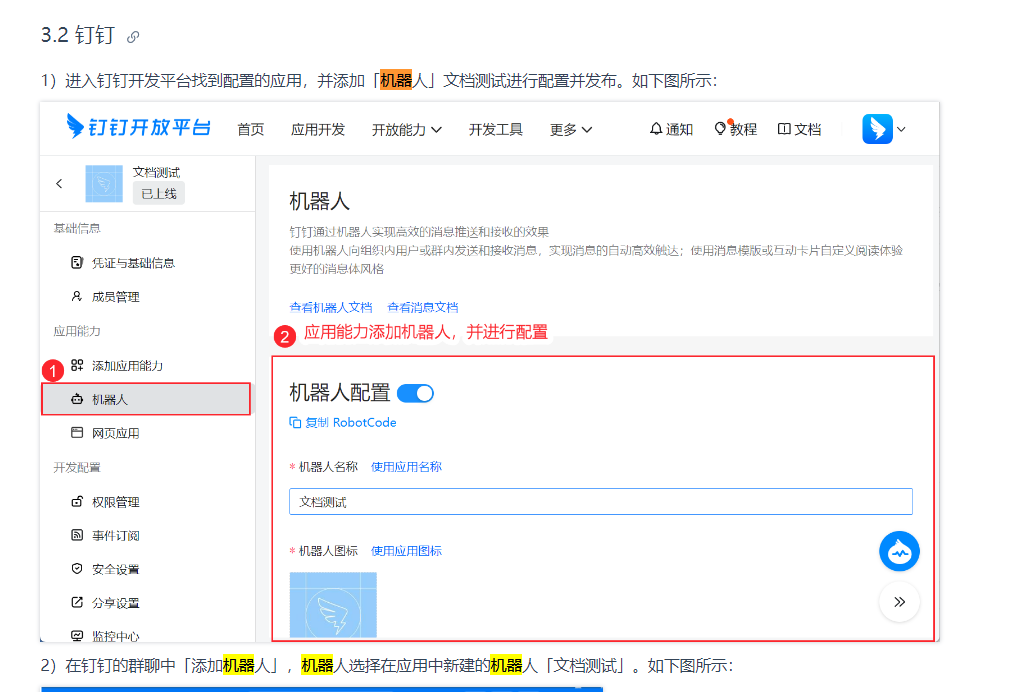Click the 基础信息 section label
Viewport: 1011px width, 692px height.
click(x=77, y=228)
